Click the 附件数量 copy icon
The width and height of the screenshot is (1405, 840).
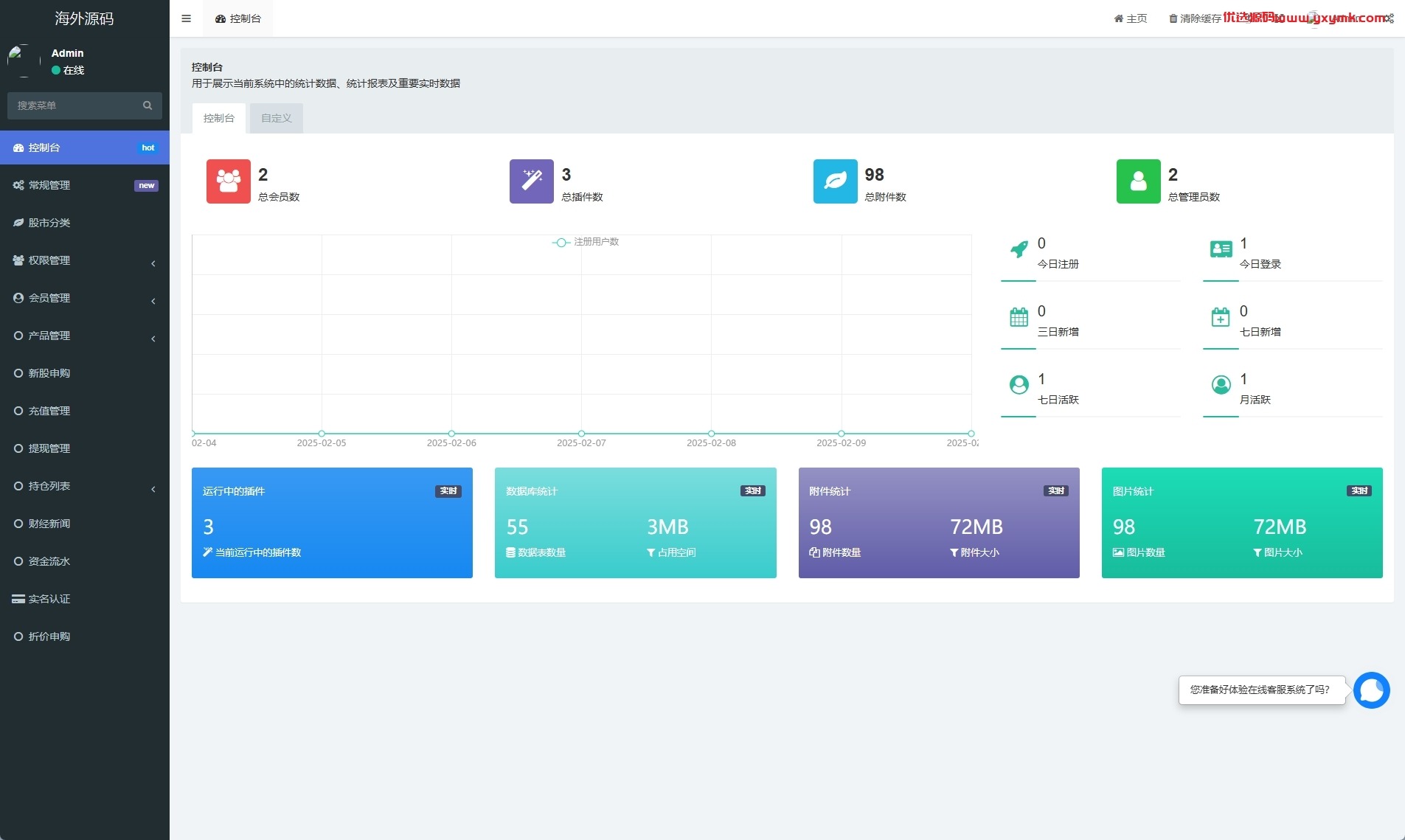pyautogui.click(x=814, y=552)
